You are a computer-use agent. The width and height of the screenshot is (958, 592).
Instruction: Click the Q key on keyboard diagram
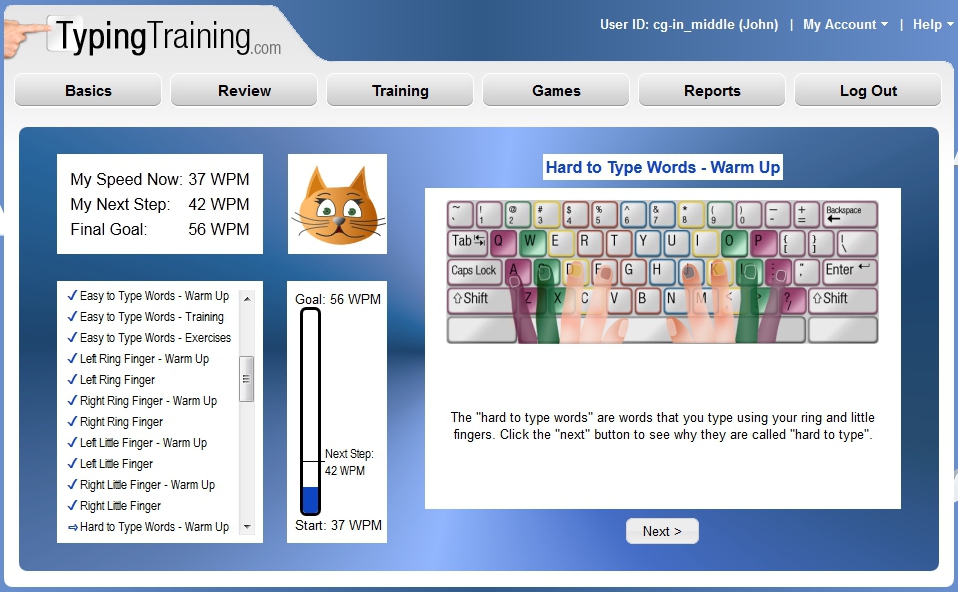(x=502, y=241)
